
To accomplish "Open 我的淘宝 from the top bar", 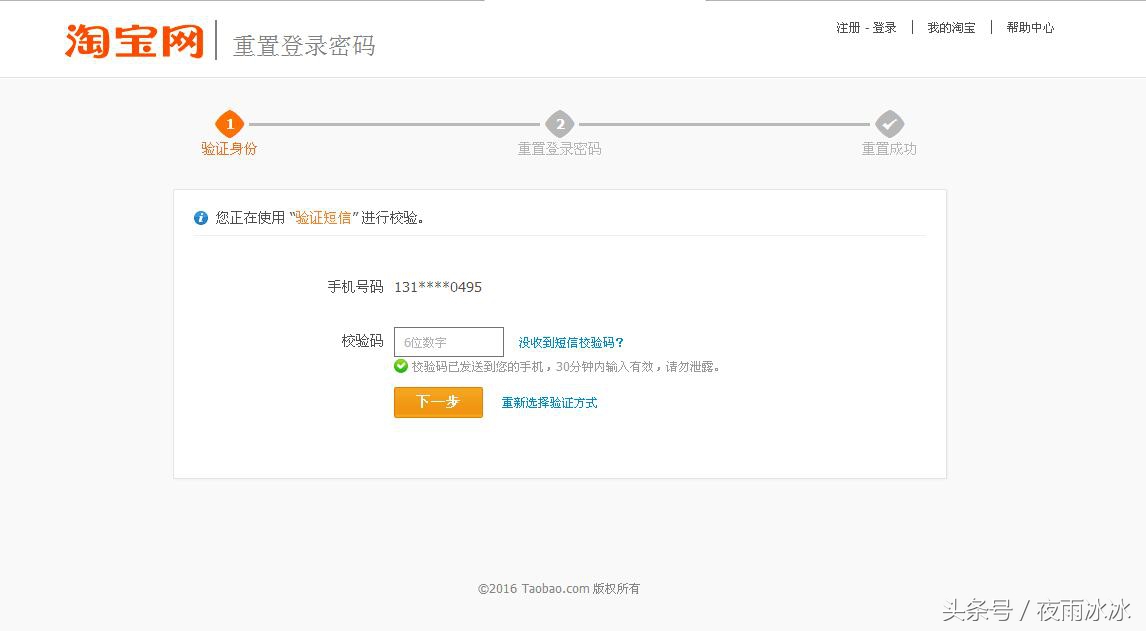I will tap(949, 27).
